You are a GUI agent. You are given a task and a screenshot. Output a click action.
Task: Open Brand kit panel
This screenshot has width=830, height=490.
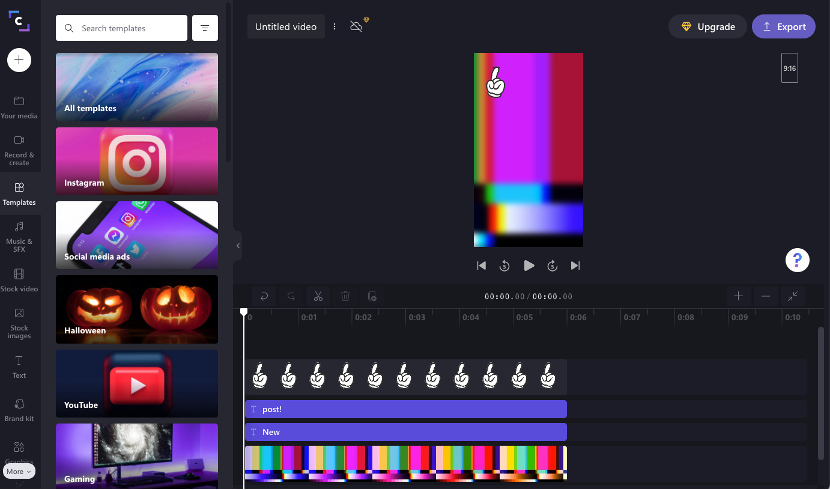click(19, 410)
